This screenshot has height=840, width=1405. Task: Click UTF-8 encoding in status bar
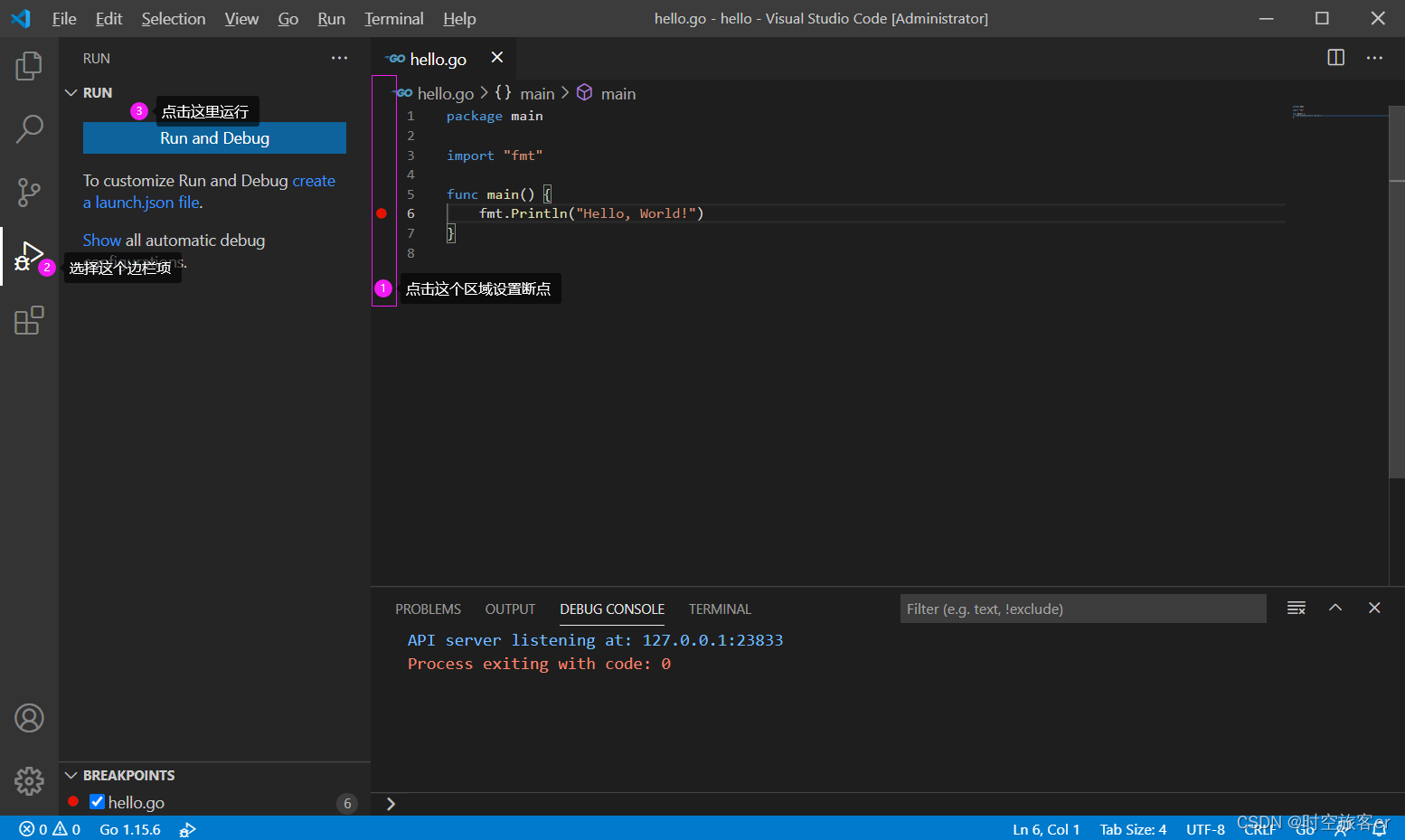[x=1205, y=829]
